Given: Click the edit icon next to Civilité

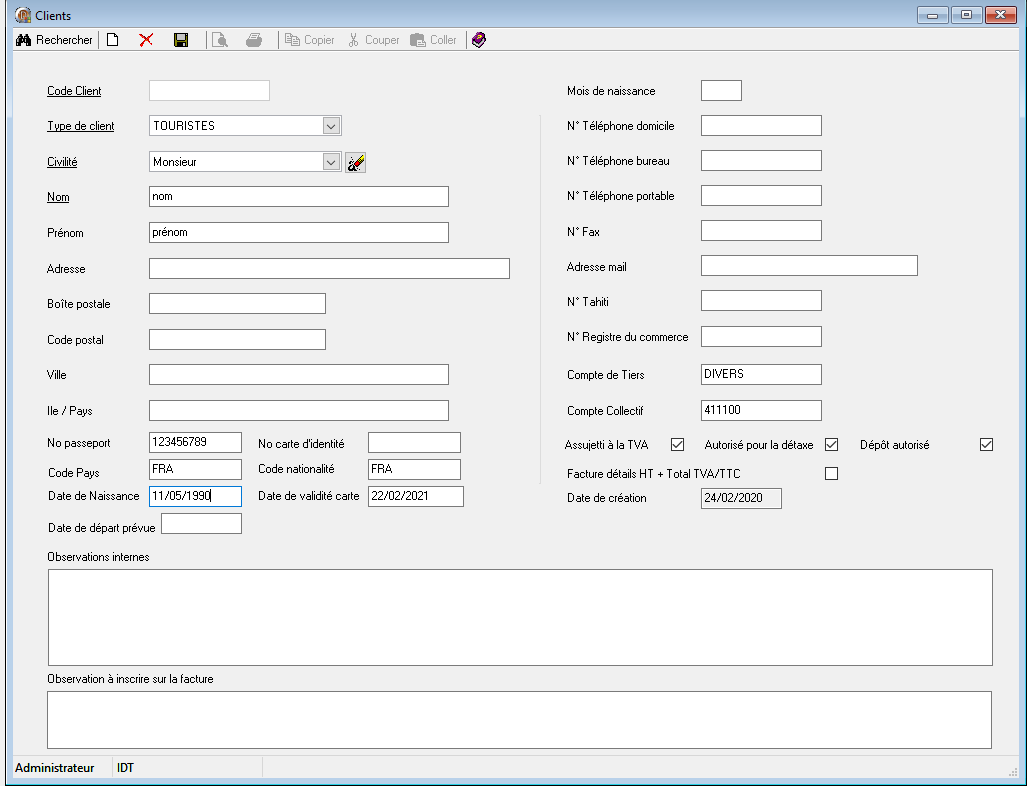Looking at the screenshot, I should coord(355,162).
